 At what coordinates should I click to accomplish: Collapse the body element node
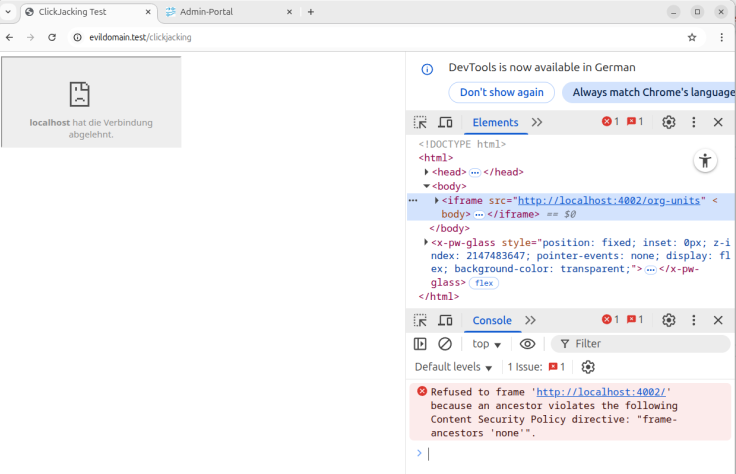pos(426,186)
